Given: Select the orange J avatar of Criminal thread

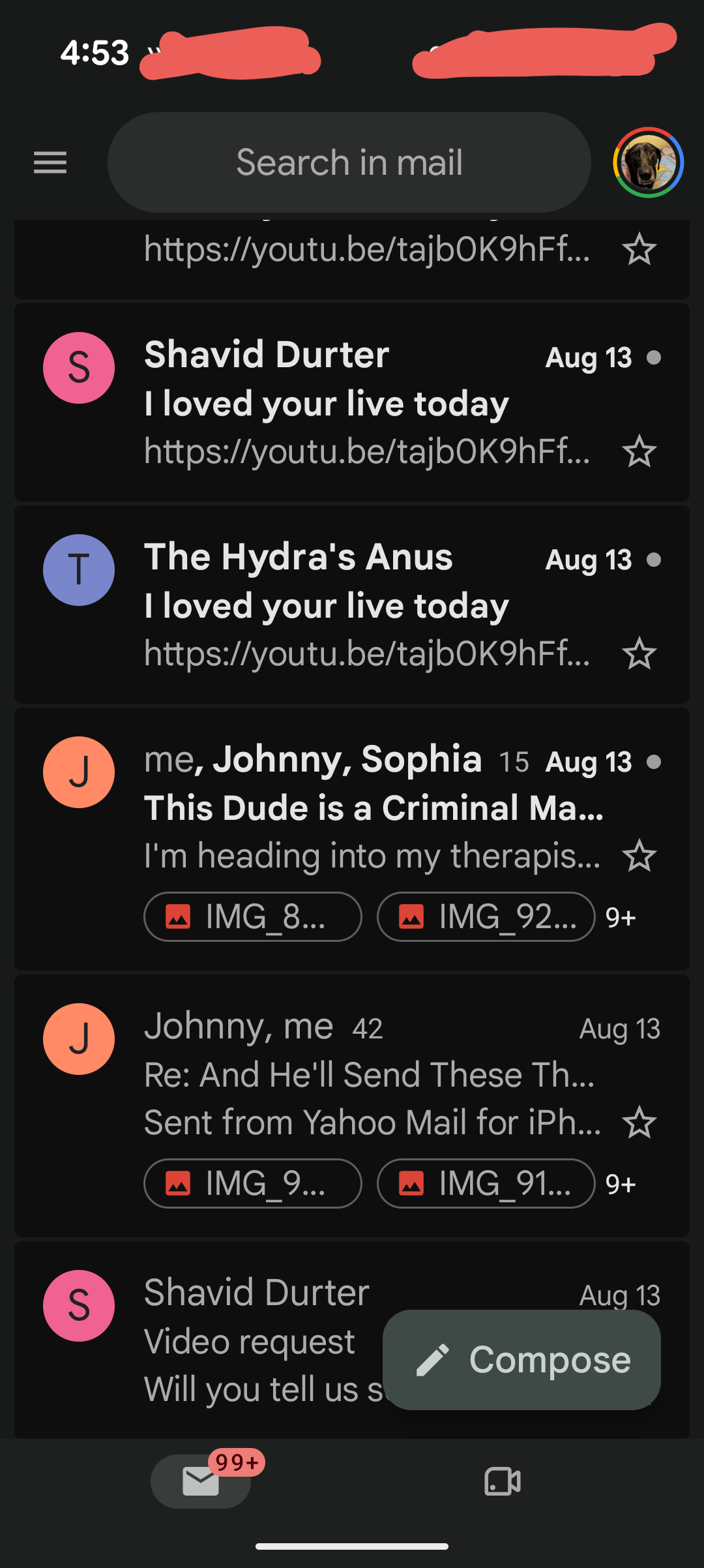Looking at the screenshot, I should click(x=79, y=772).
